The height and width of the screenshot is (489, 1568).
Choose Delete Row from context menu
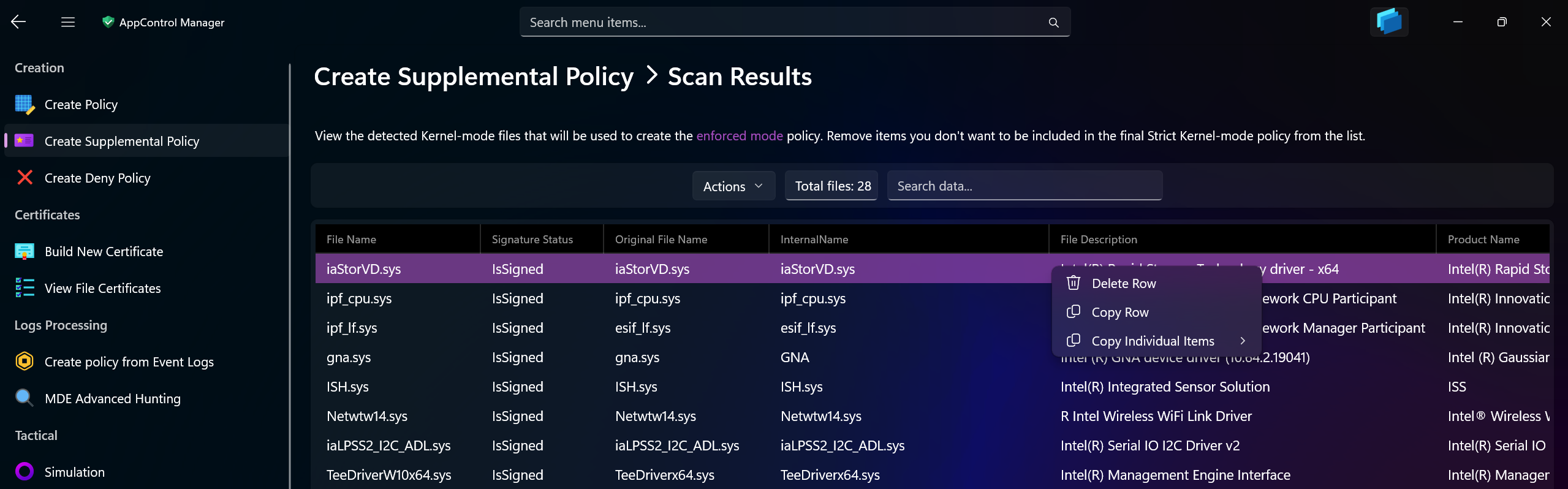(1156, 283)
